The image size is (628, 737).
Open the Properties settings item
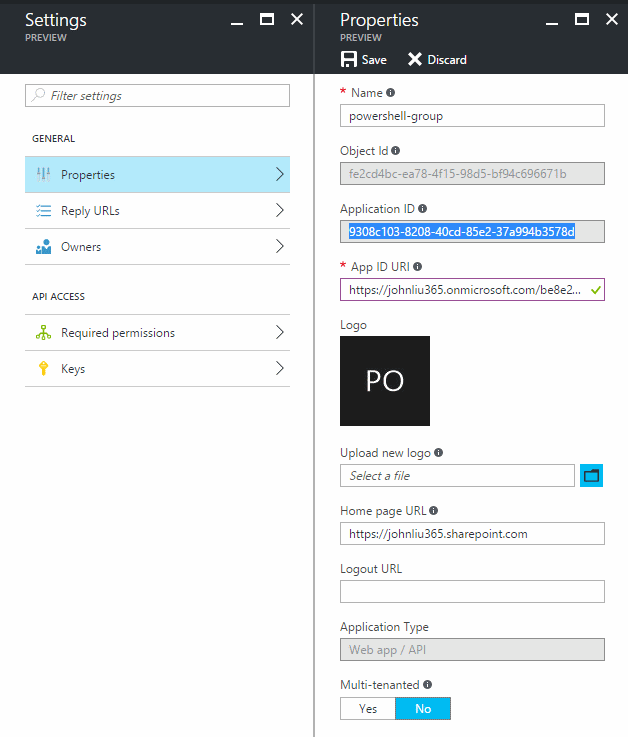(157, 175)
